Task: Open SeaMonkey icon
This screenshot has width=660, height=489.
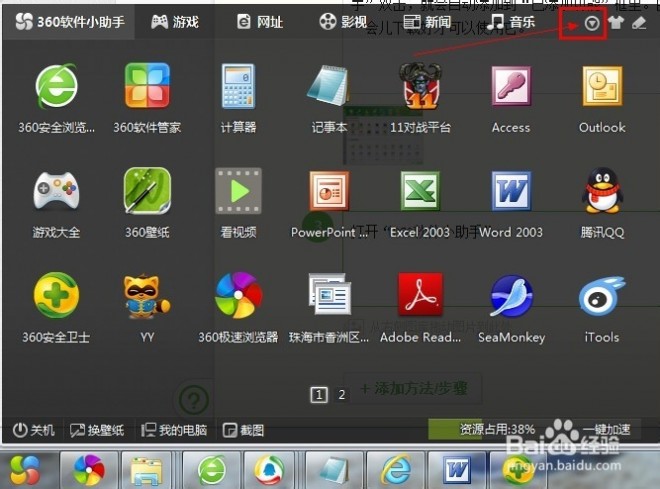Action: click(511, 295)
